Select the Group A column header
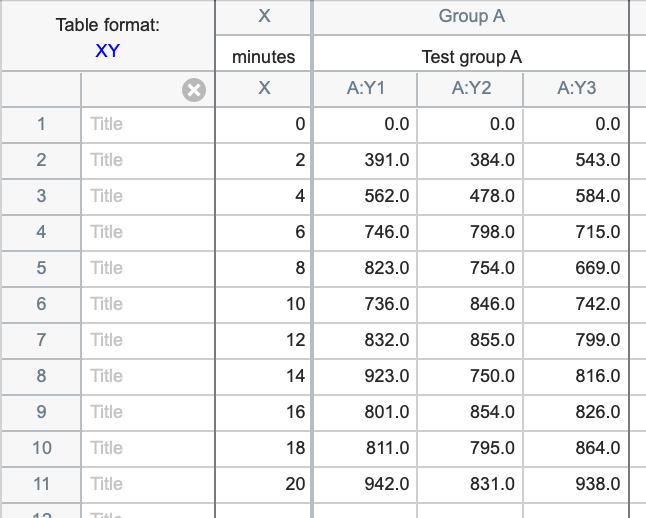Image resolution: width=646 pixels, height=518 pixels. pyautogui.click(x=470, y=16)
